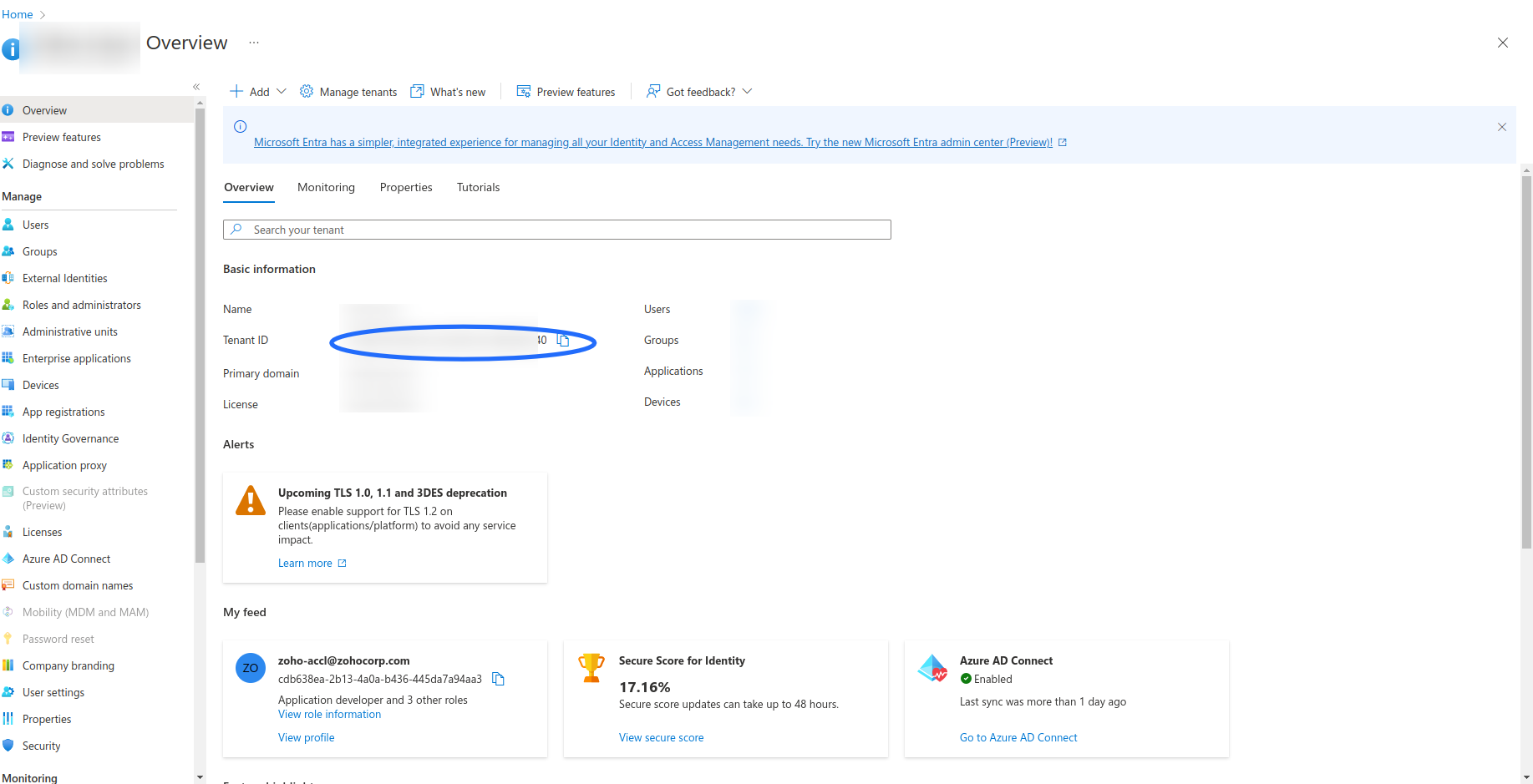Open Roles and administrators in sidebar

(x=81, y=305)
